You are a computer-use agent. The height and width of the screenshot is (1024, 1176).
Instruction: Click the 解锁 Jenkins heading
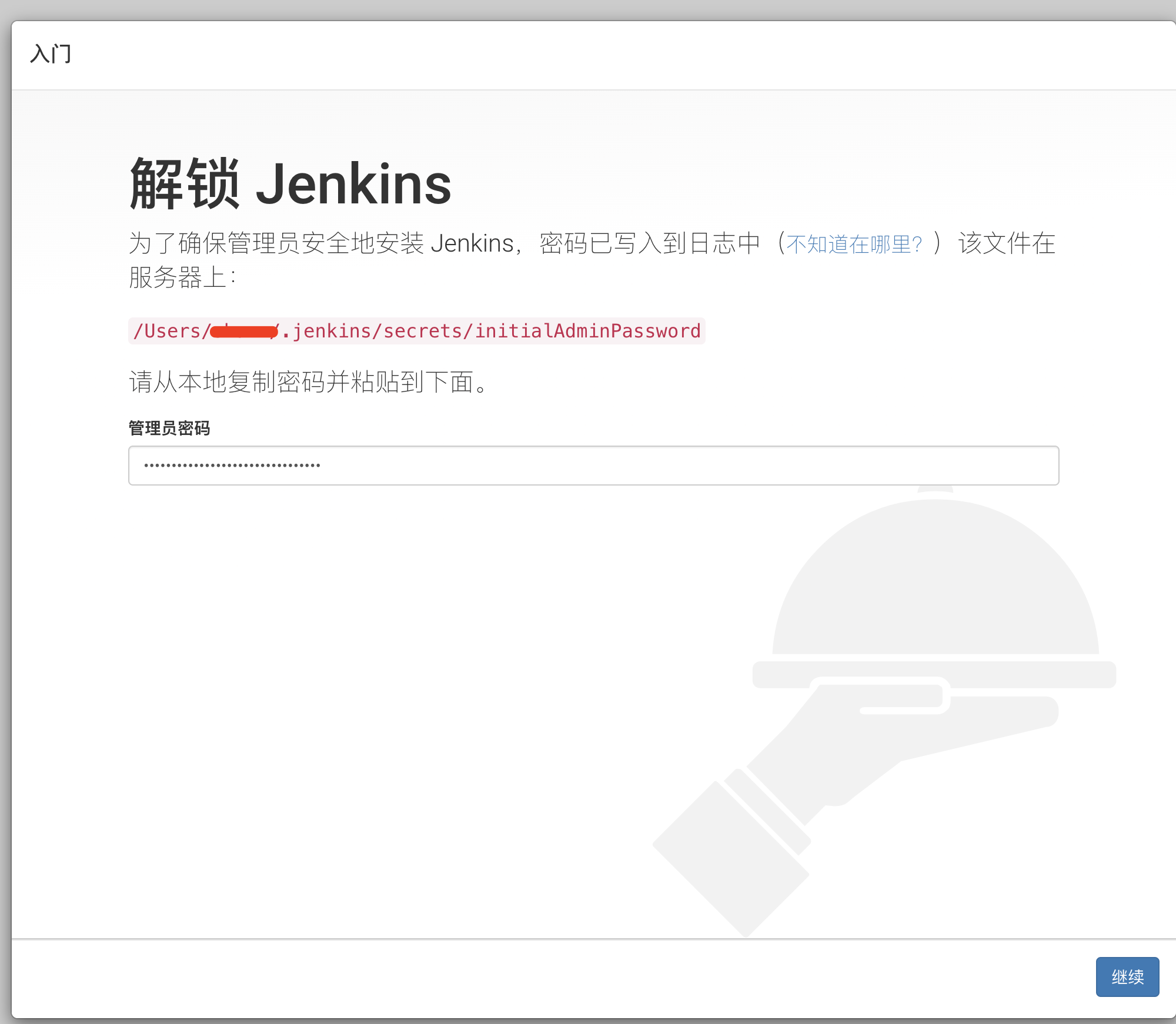pyautogui.click(x=290, y=184)
